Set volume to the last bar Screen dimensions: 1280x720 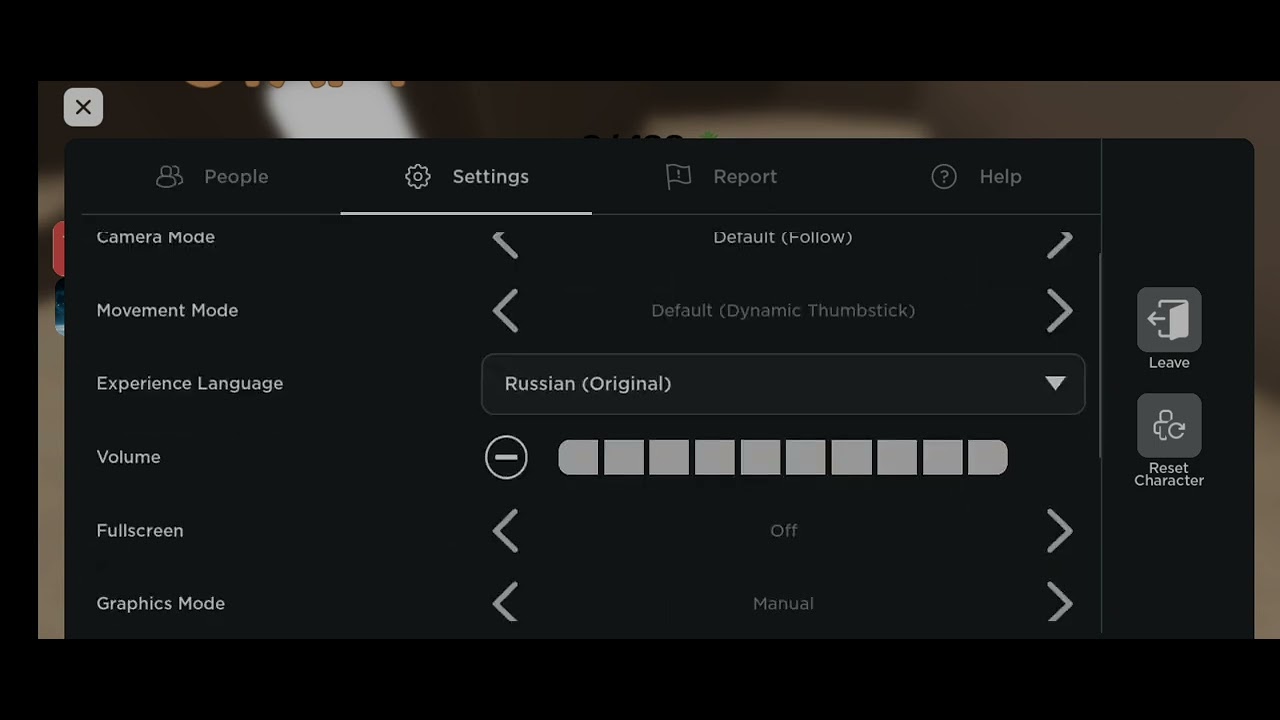(x=988, y=458)
